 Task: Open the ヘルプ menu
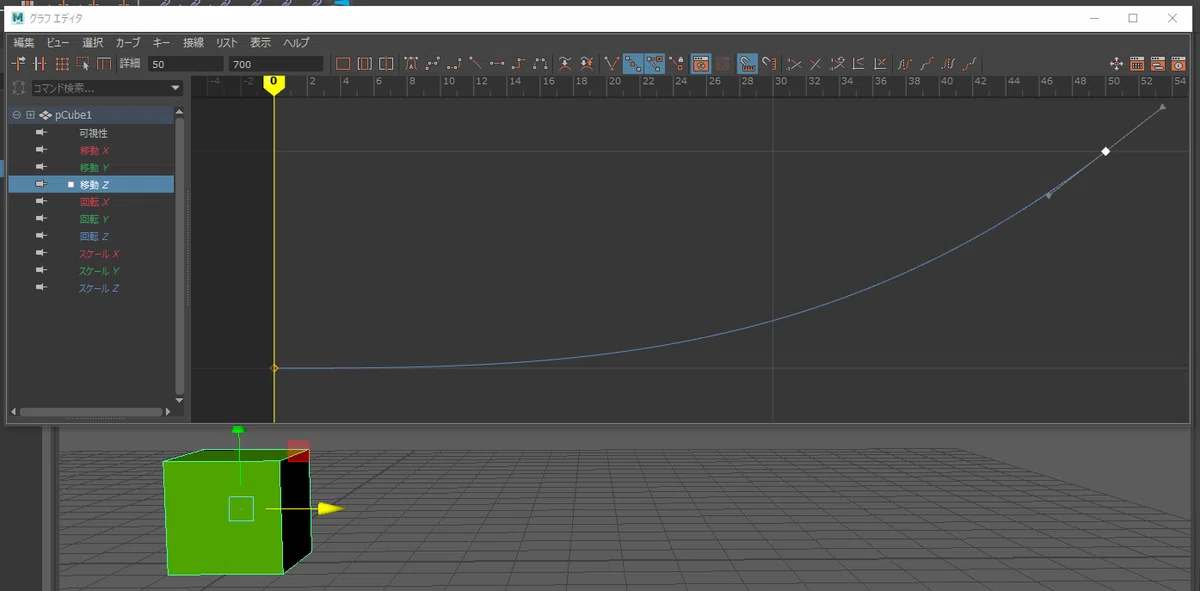[297, 43]
